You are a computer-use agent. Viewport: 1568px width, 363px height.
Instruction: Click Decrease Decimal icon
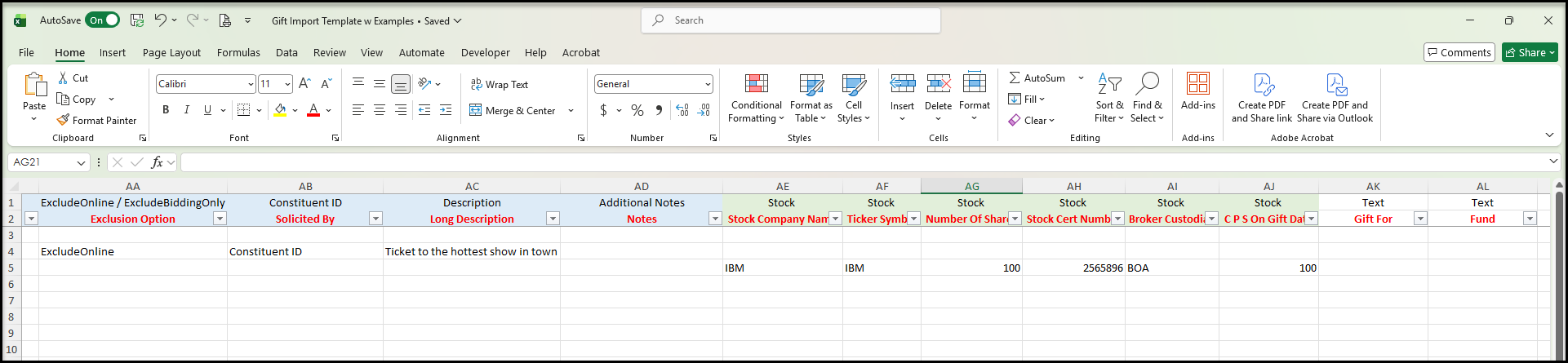pos(704,110)
